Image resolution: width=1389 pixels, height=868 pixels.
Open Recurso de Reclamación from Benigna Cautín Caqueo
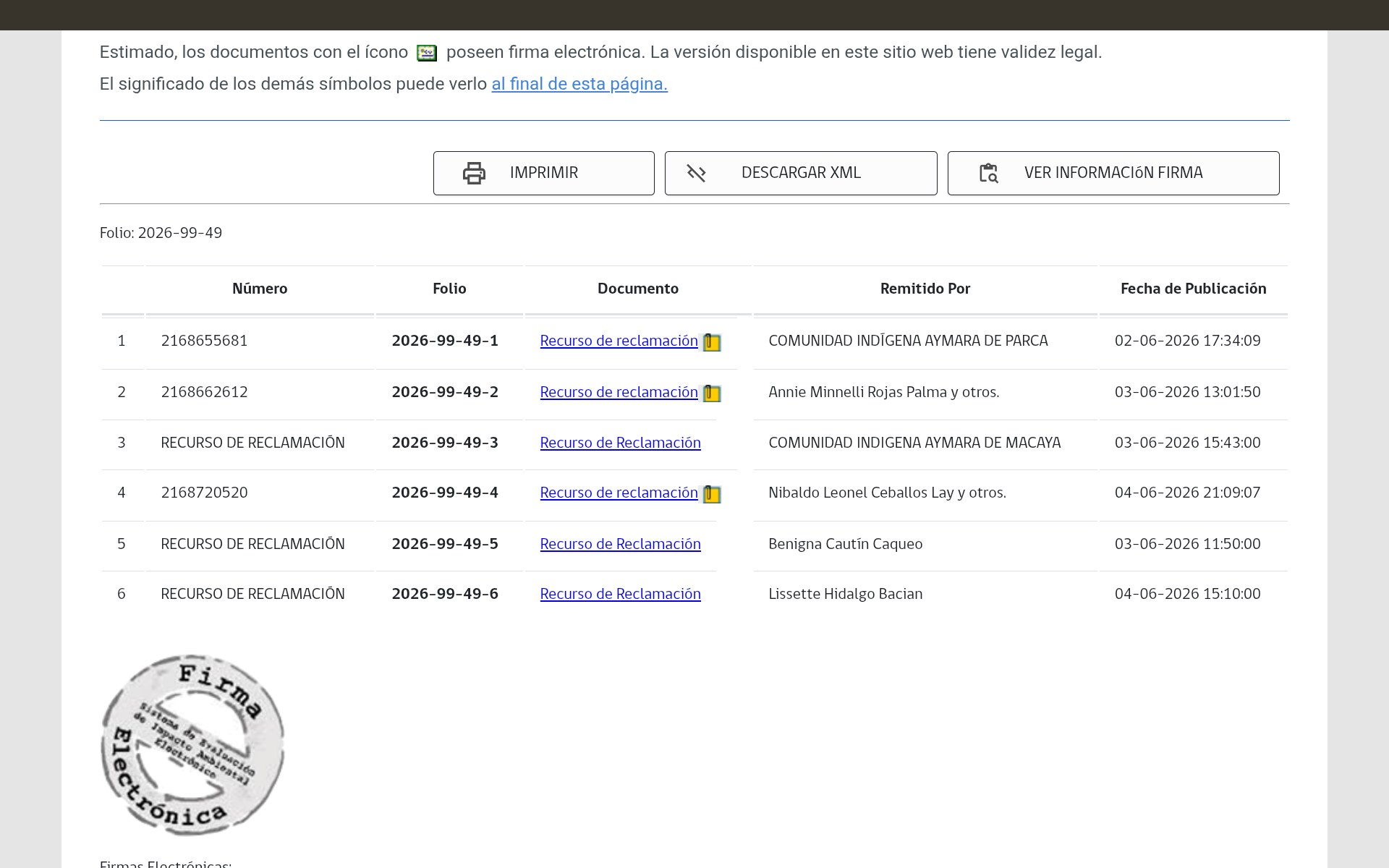(621, 544)
